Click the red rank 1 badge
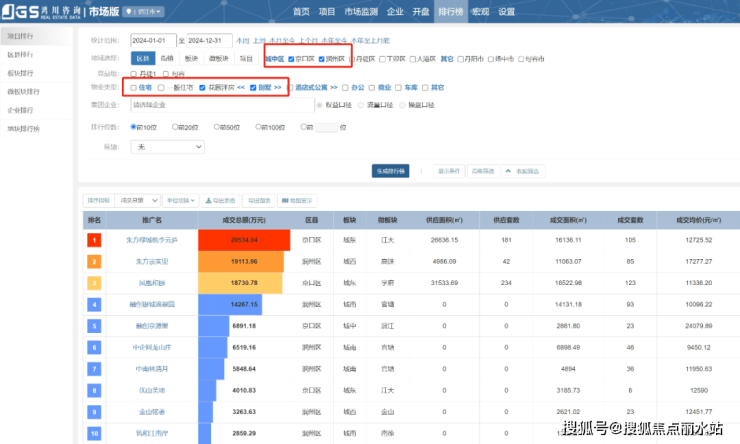 94,240
